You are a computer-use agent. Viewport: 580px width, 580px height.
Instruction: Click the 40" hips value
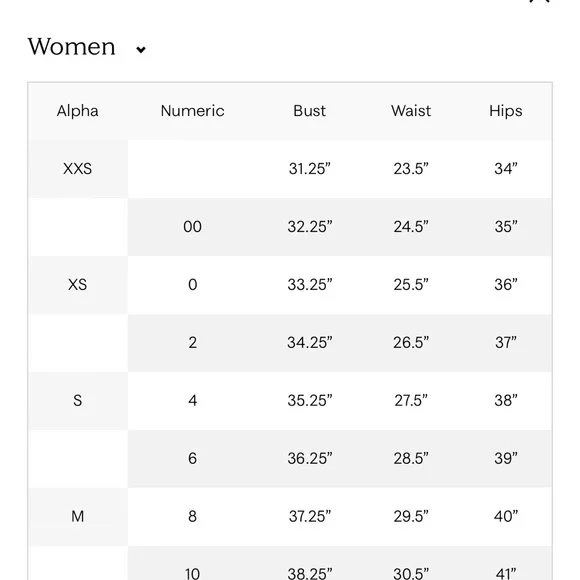click(506, 516)
